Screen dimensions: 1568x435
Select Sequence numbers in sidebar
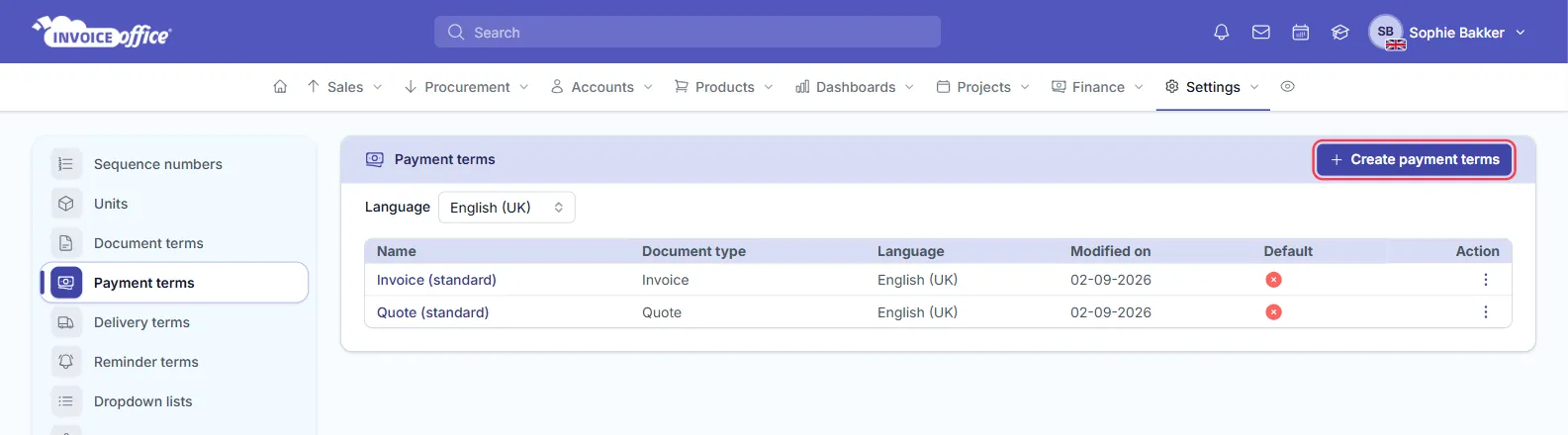pos(174,164)
